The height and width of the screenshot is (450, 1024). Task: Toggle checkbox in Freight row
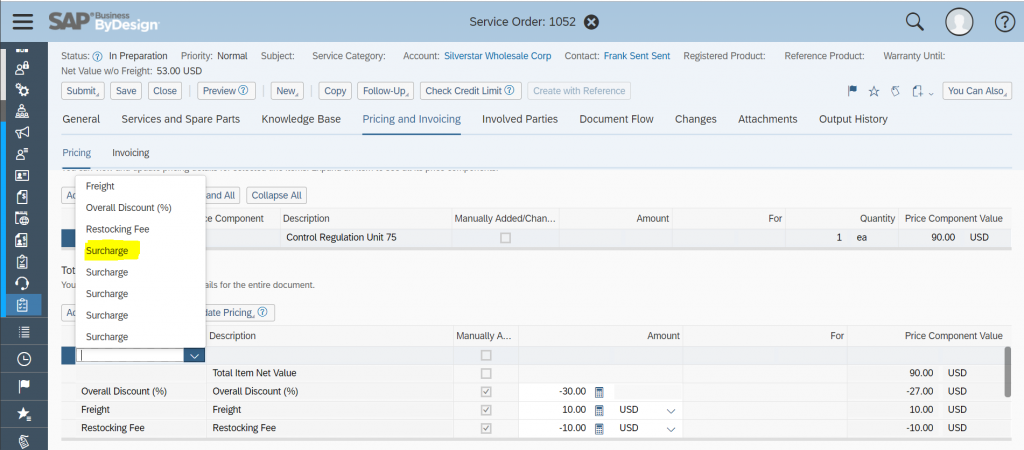pos(486,410)
